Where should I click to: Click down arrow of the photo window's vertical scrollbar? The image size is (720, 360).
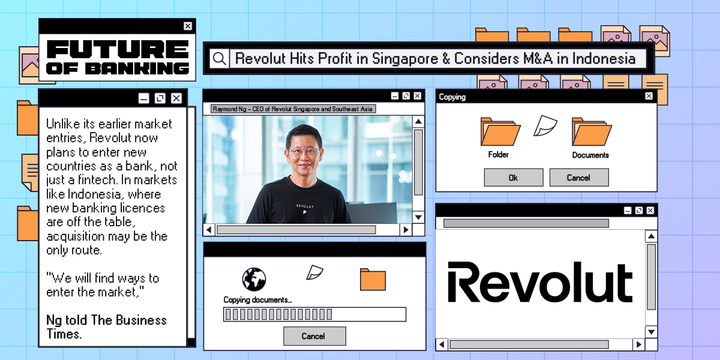418,217
